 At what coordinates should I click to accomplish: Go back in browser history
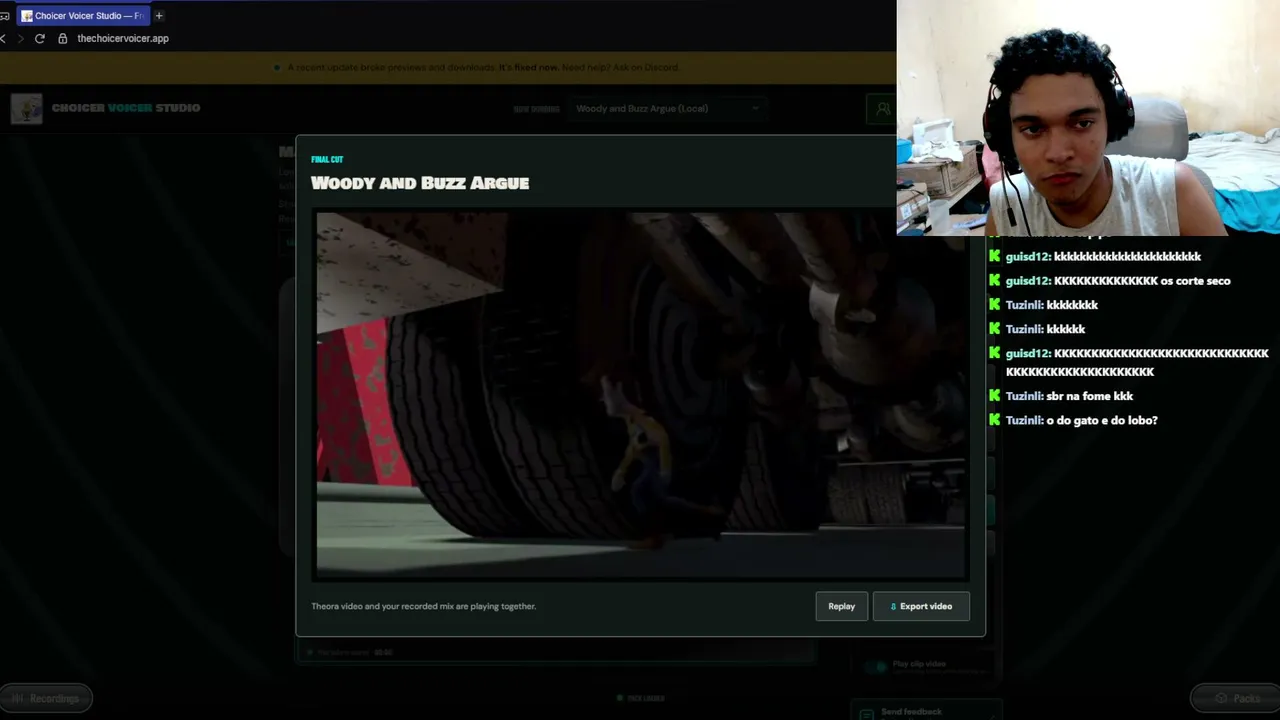[x=4, y=38]
